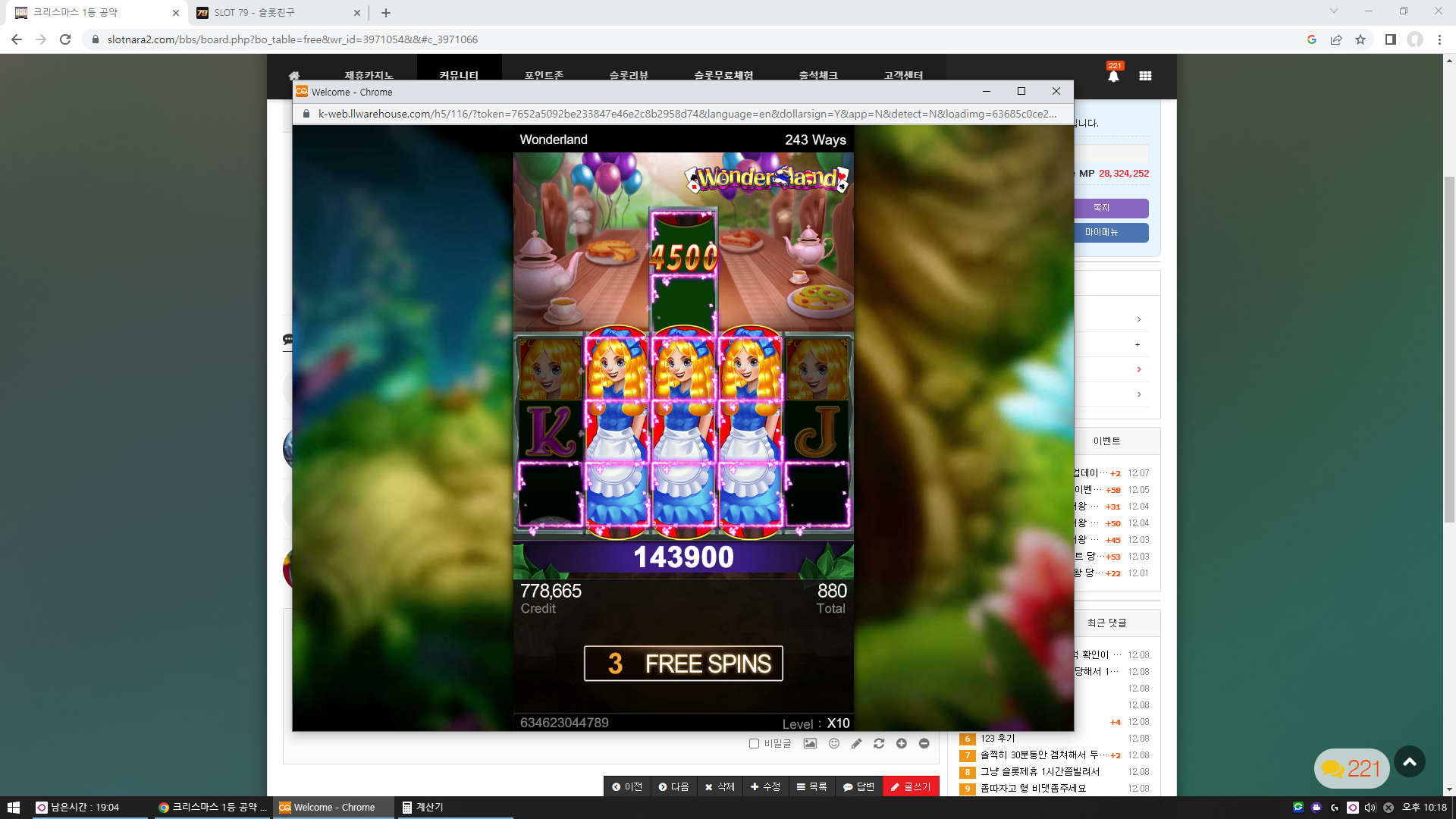
Task: Click the volume icon in system tray
Action: [1370, 808]
